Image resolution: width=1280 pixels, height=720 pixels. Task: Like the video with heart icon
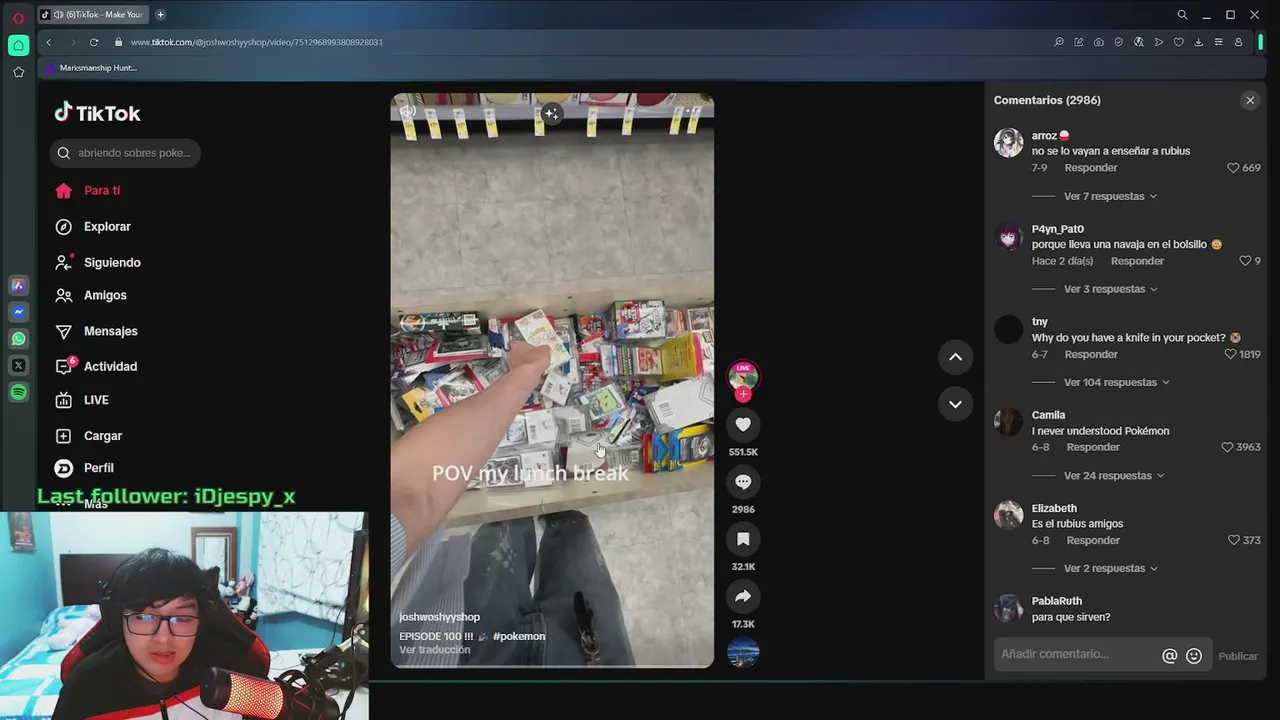743,425
